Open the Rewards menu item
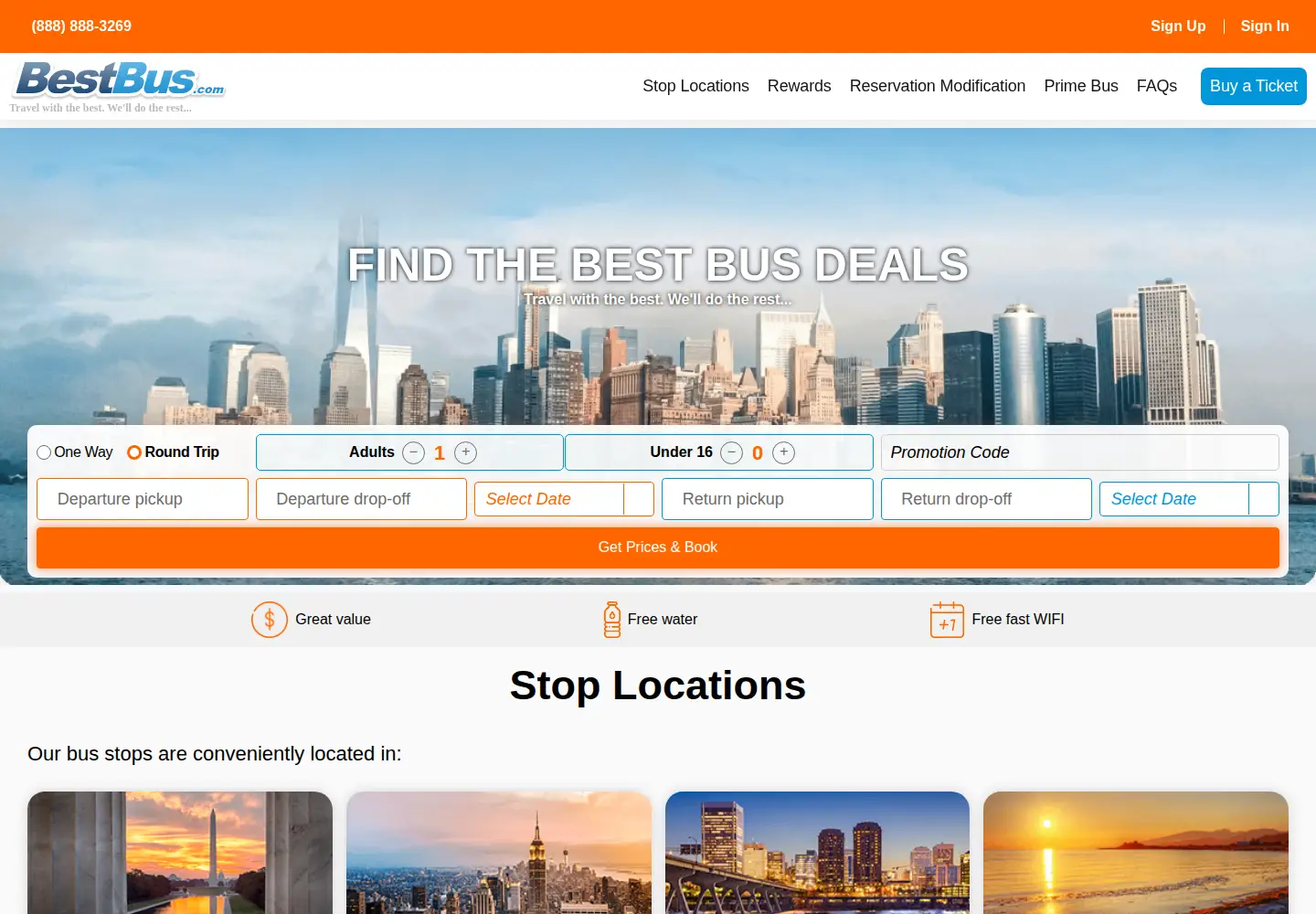Image resolution: width=1316 pixels, height=914 pixels. pos(800,86)
